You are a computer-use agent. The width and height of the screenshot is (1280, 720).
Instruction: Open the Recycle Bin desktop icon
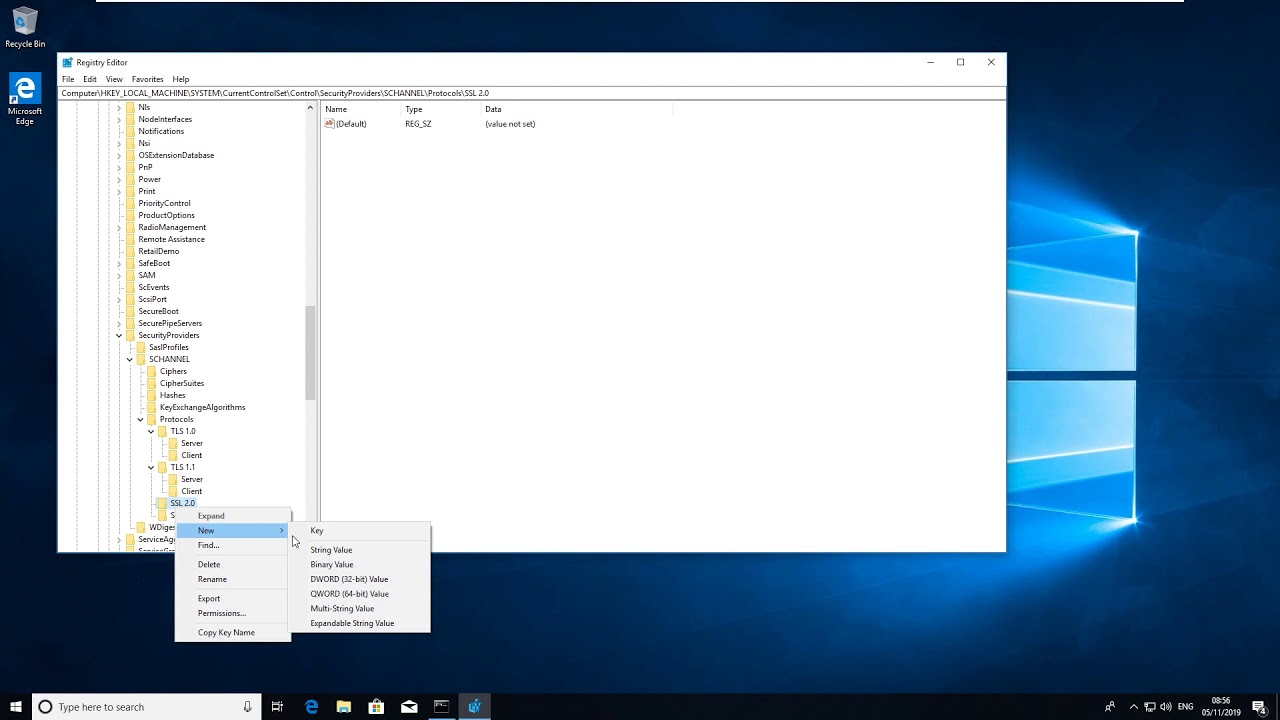[25, 28]
